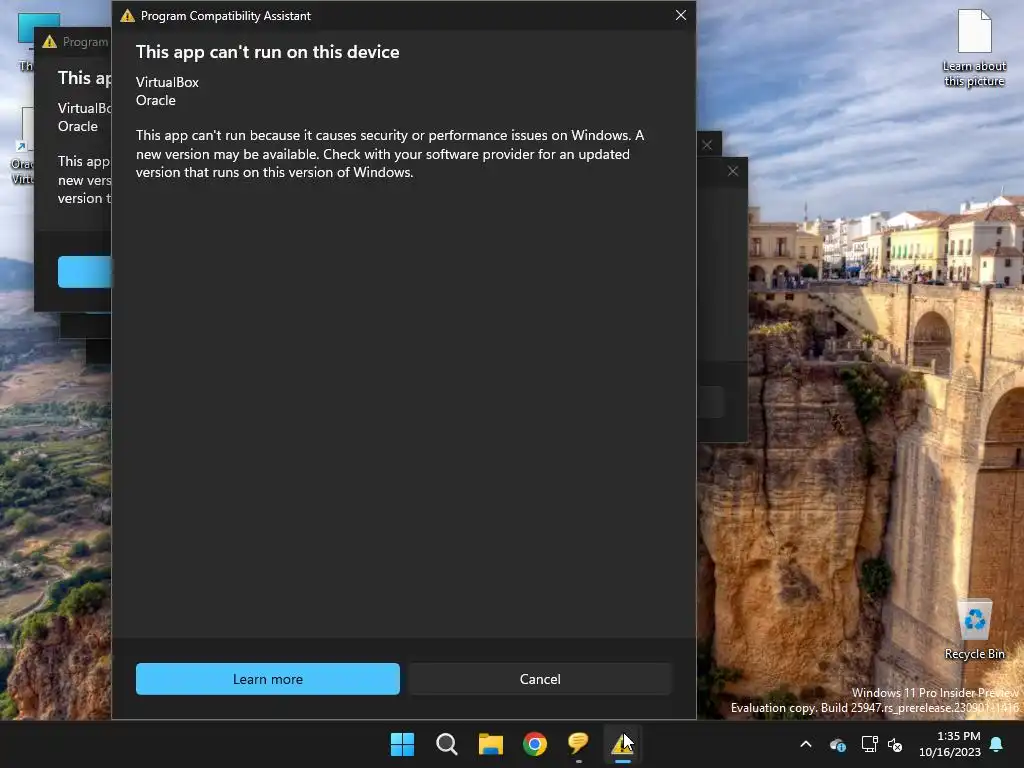1024x768 pixels.
Task: Click the blue button in the background compatibility dialog
Action: tap(84, 272)
